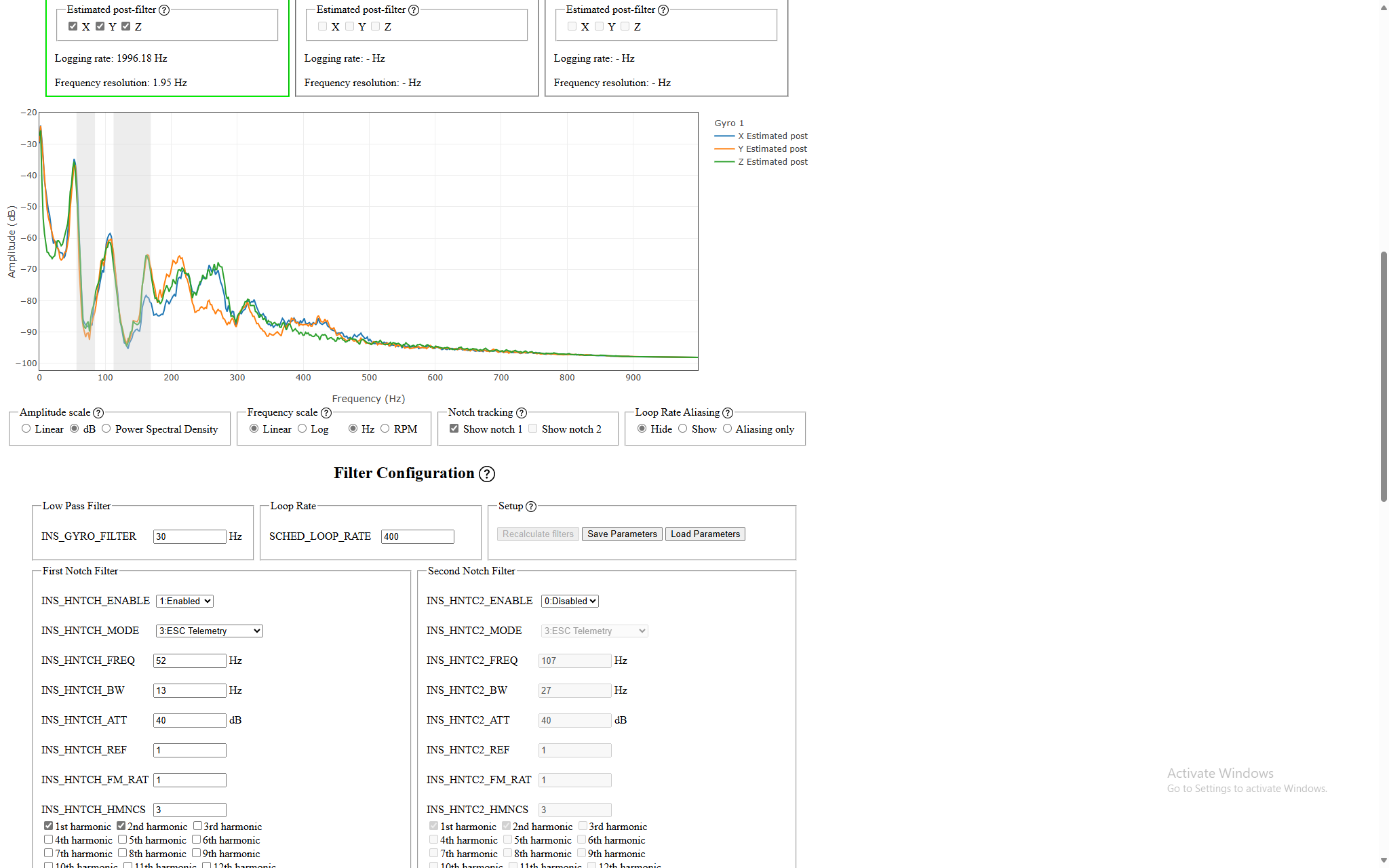The image size is (1389, 868).
Task: Click the INS_GYRO_FILTER input field
Action: (189, 536)
